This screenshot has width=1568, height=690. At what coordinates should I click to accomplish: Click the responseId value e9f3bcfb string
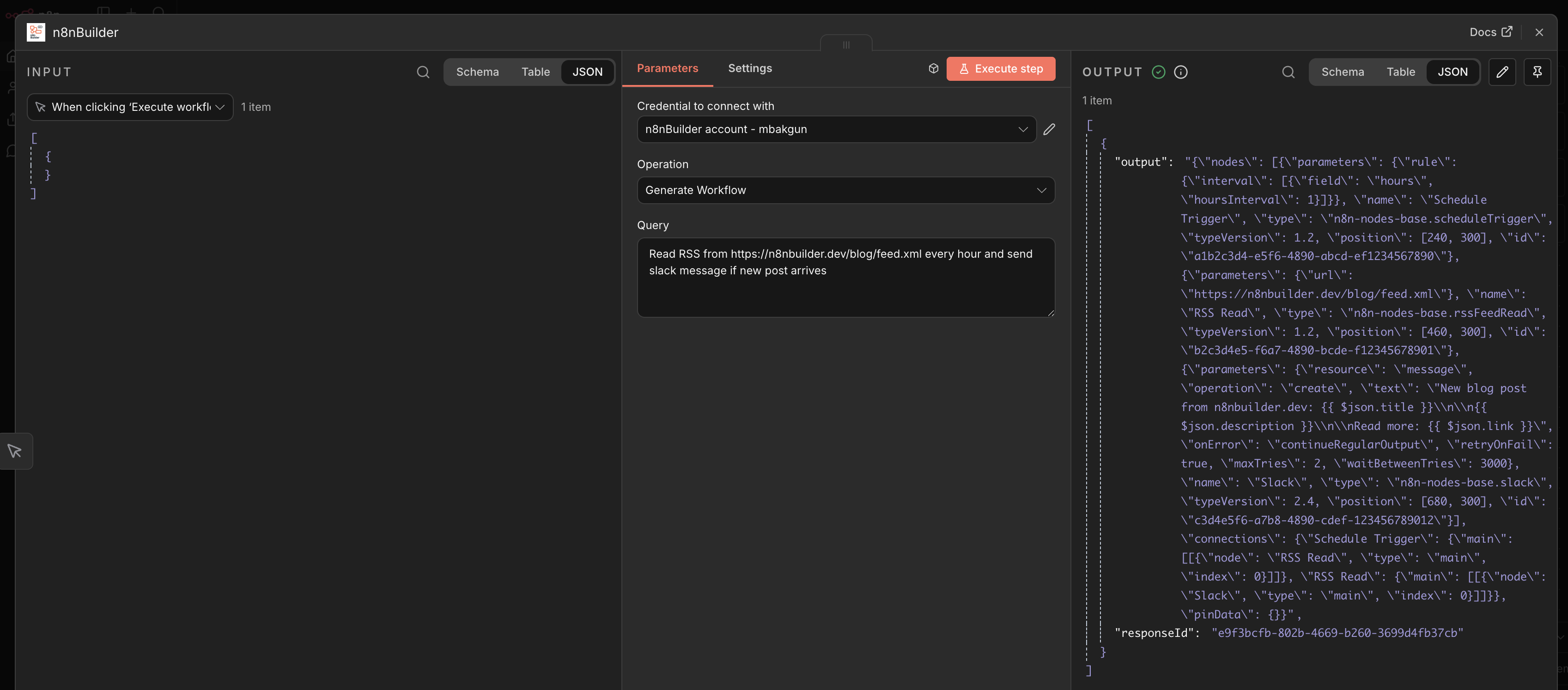(1337, 633)
